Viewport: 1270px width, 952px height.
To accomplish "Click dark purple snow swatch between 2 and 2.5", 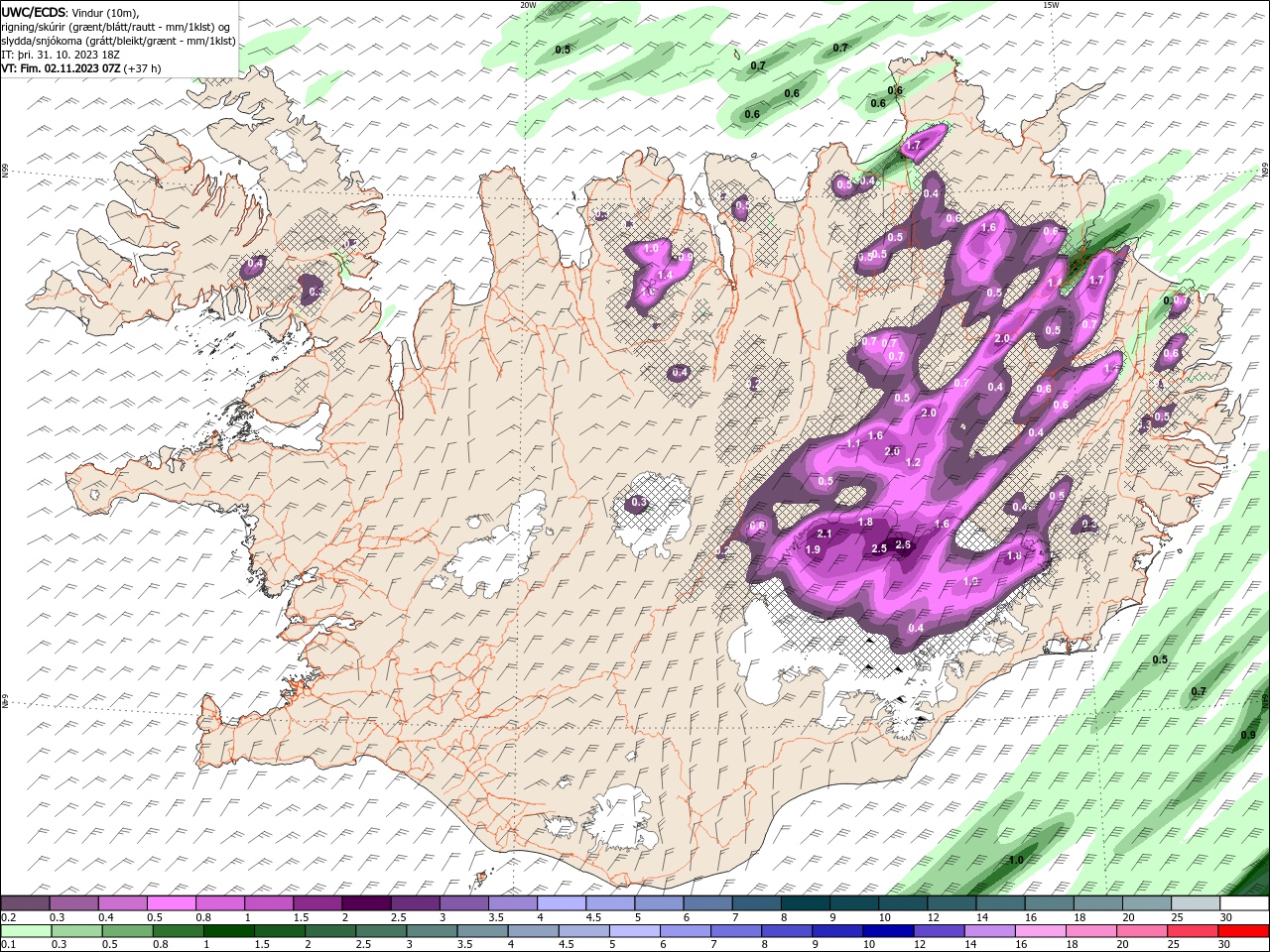I will 366,903.
